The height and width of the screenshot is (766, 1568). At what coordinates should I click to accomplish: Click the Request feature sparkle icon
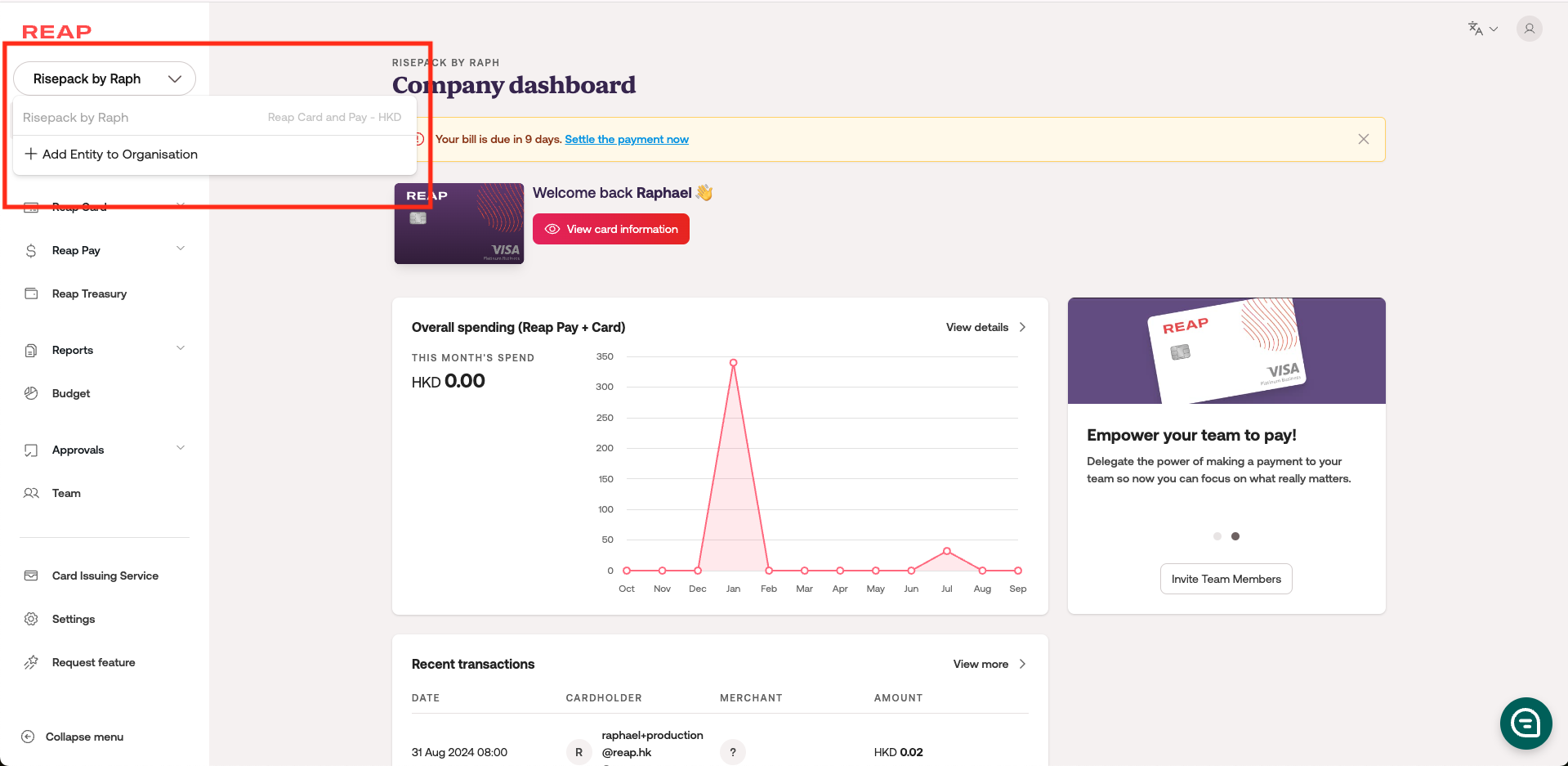pos(31,662)
